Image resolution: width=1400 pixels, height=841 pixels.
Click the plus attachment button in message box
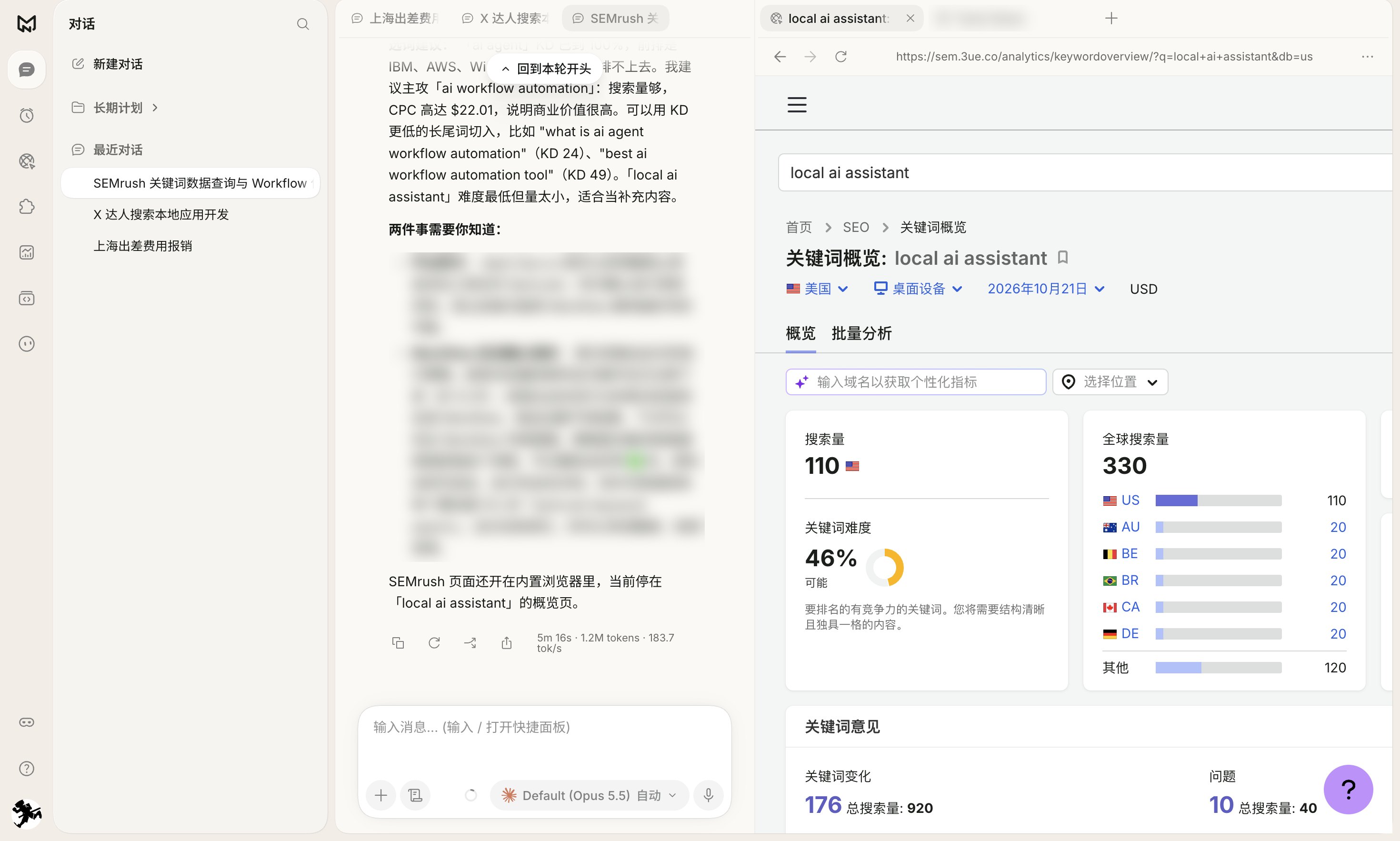tap(381, 795)
